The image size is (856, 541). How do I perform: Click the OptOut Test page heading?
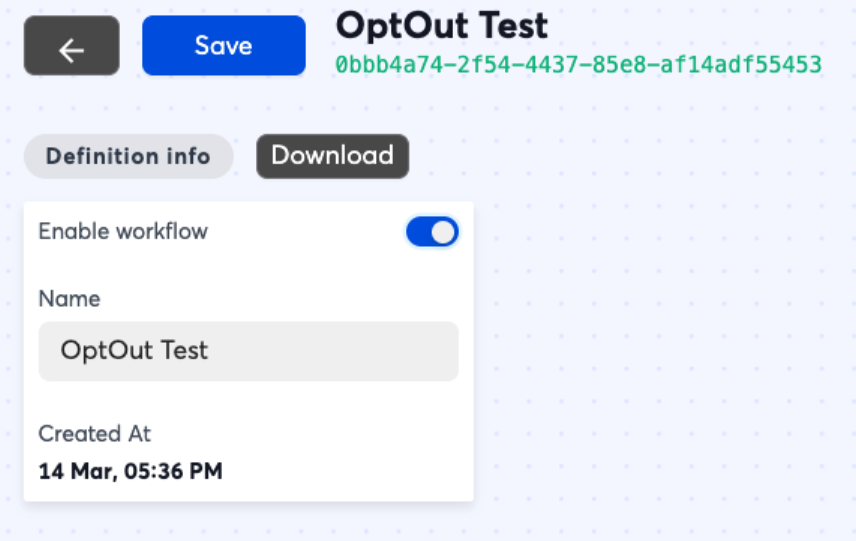[441, 25]
